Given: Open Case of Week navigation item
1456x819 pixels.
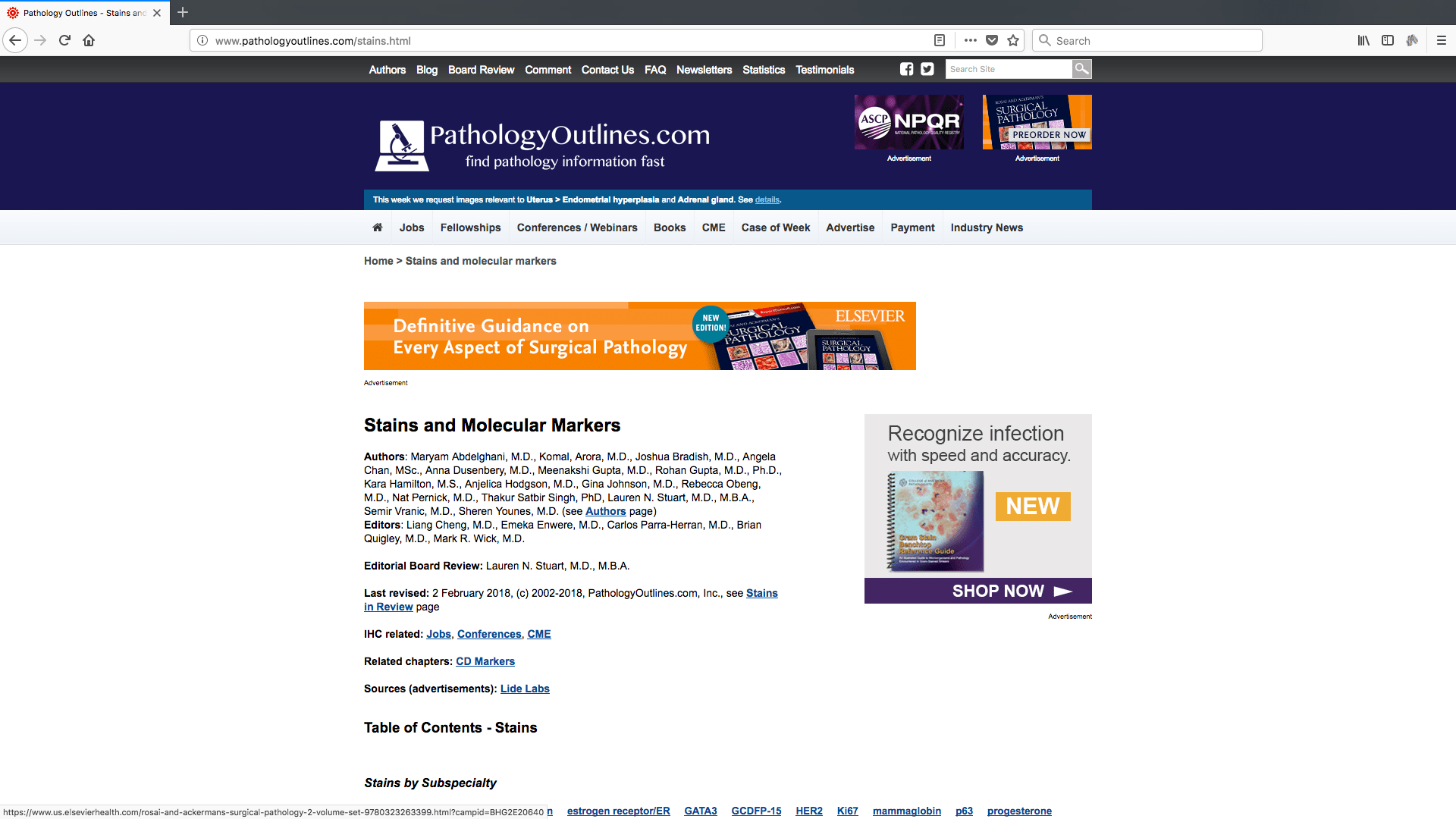Looking at the screenshot, I should pos(775,227).
